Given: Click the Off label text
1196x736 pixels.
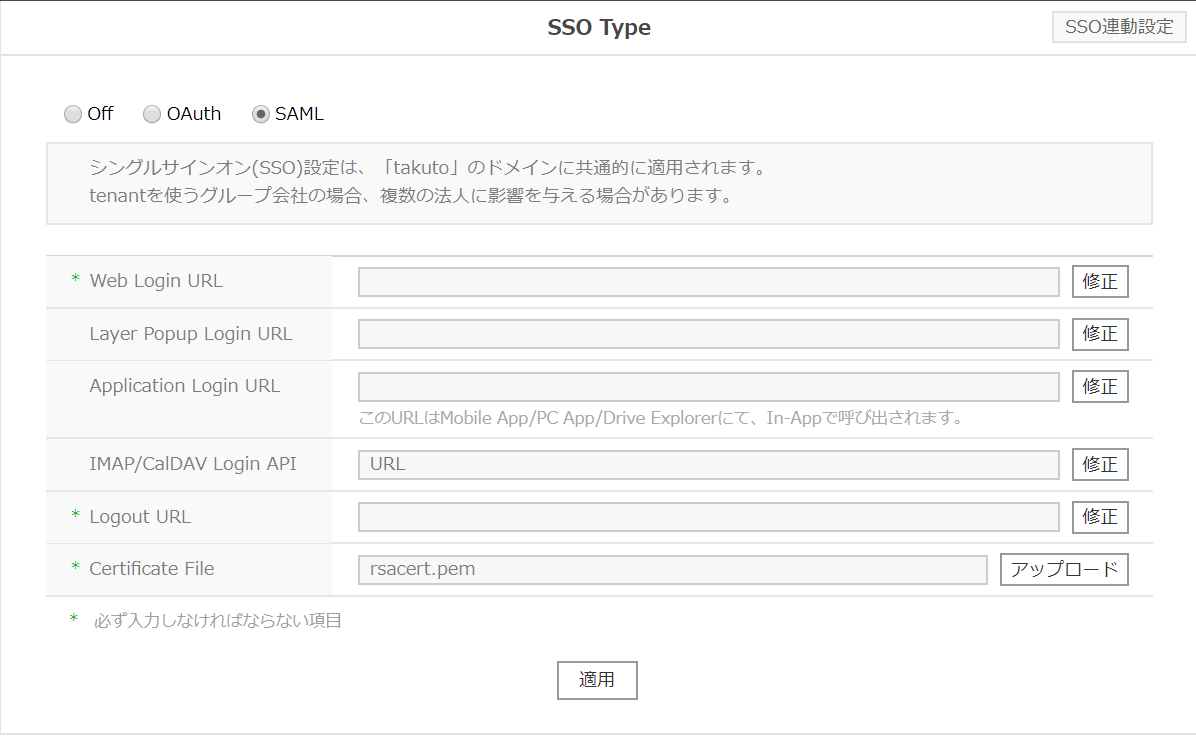Looking at the screenshot, I should pyautogui.click(x=100, y=114).
